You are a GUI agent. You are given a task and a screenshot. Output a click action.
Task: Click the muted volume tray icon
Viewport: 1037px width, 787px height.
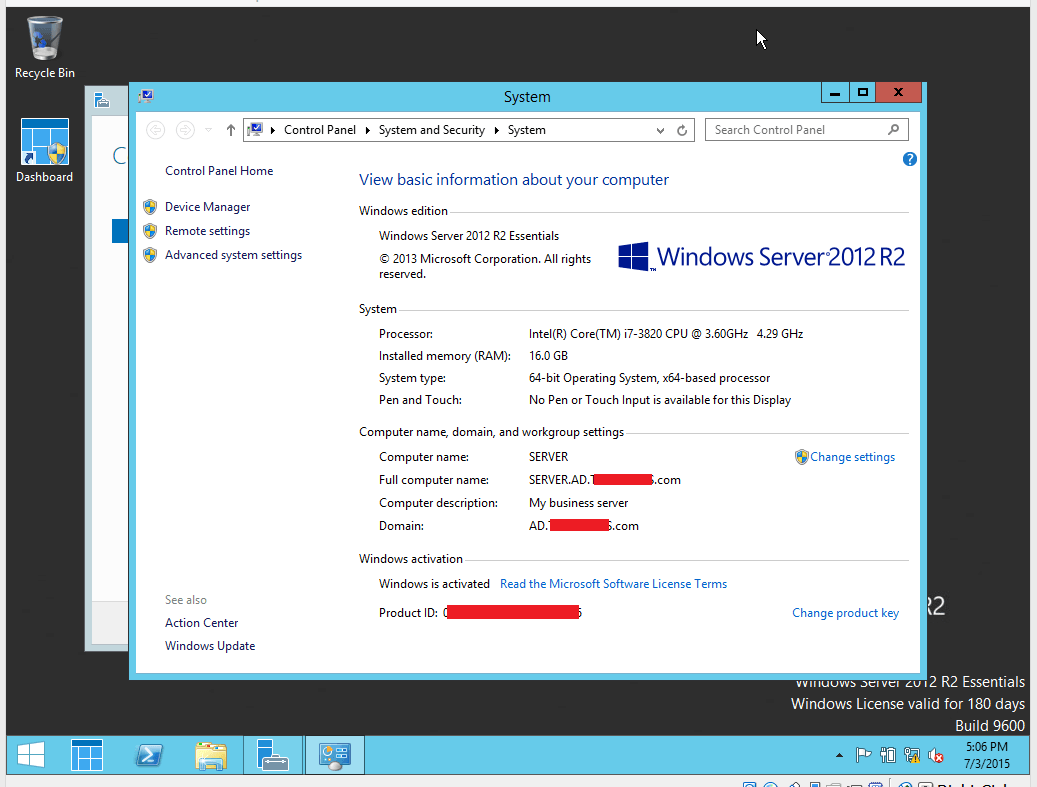click(936, 755)
